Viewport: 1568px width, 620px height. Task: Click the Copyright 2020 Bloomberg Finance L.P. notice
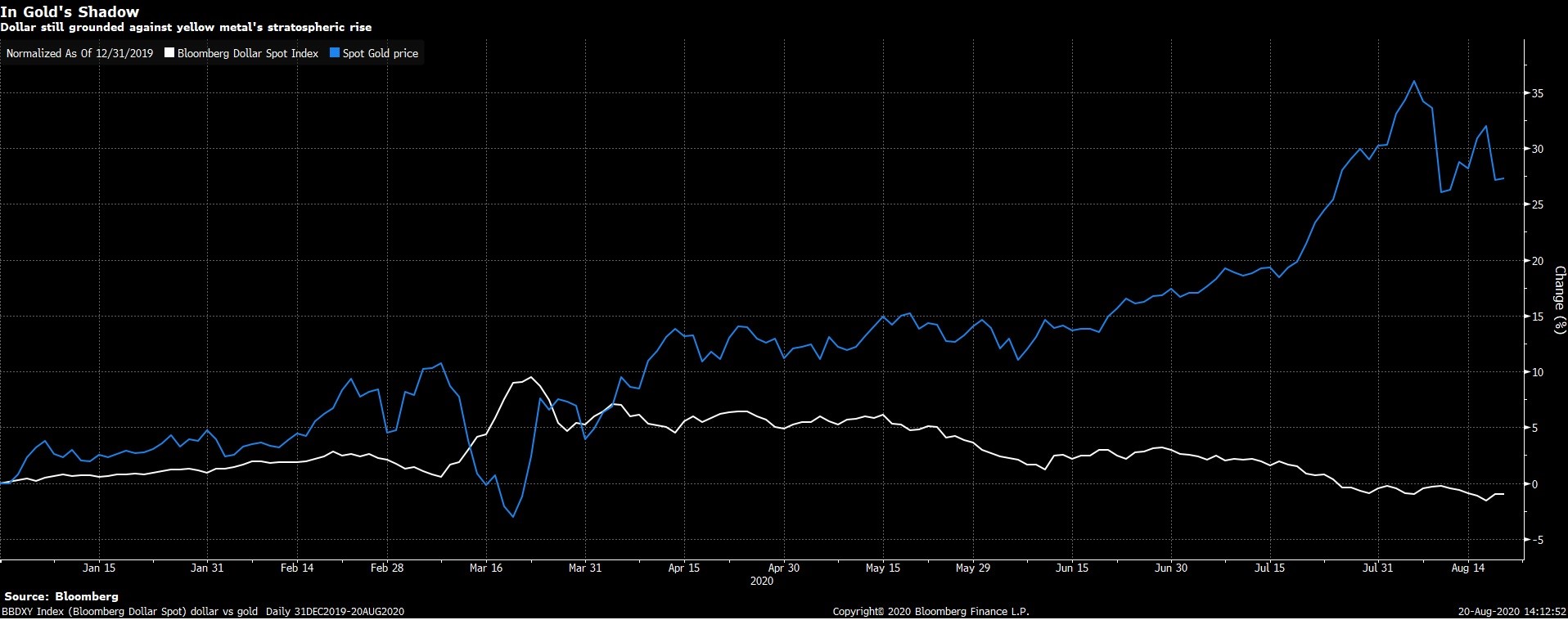(x=930, y=612)
